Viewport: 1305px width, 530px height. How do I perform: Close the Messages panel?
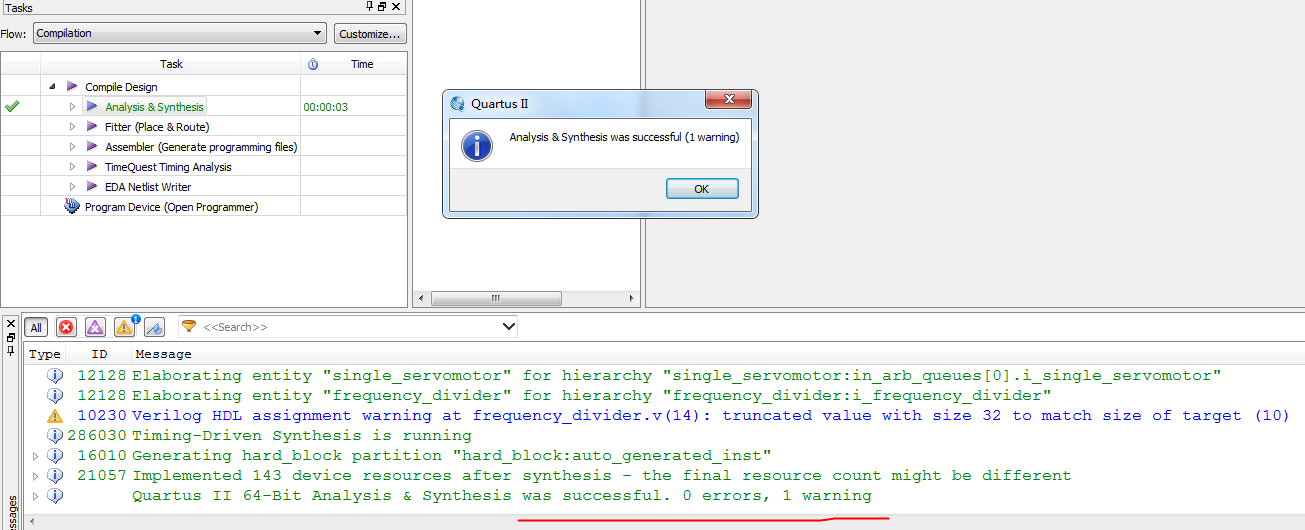(x=11, y=324)
